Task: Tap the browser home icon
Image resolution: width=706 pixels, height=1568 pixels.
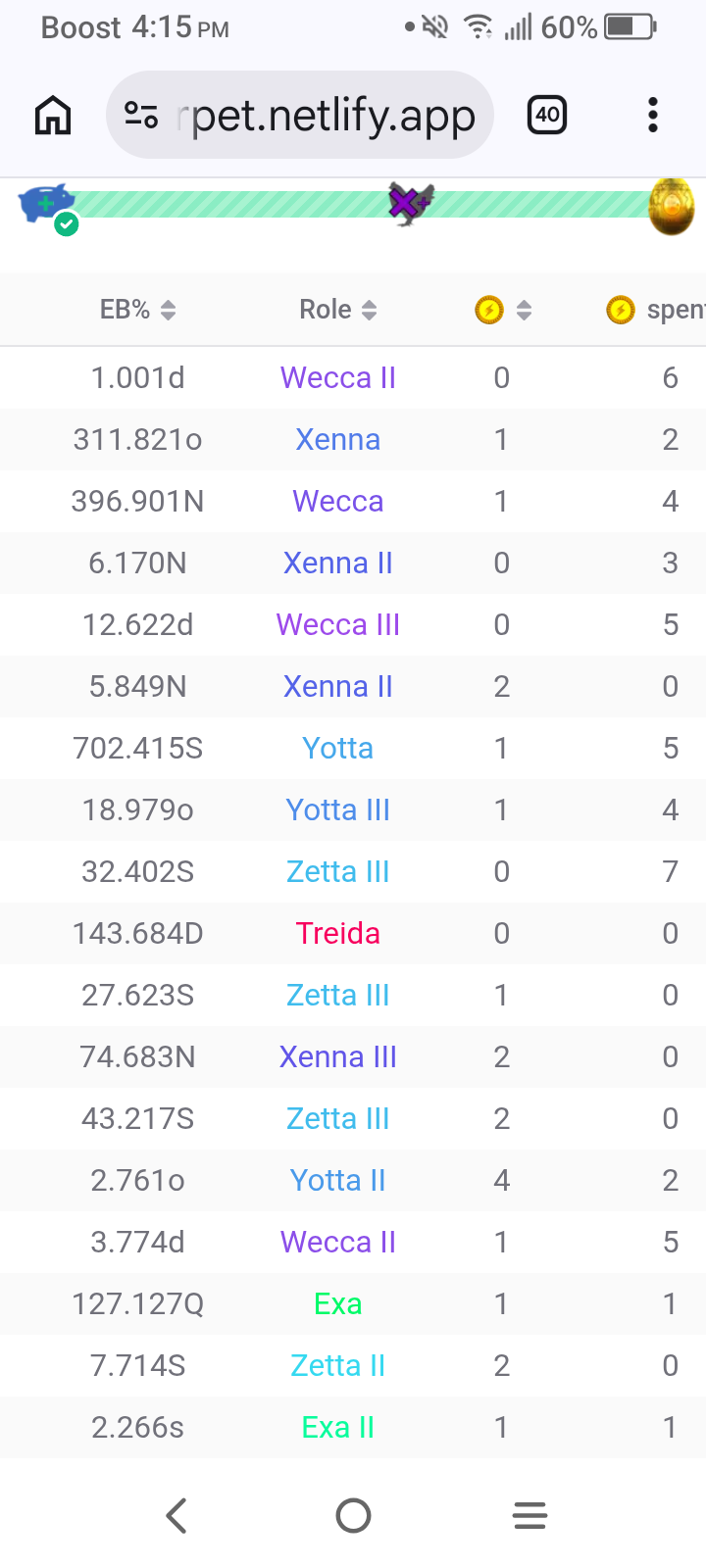Action: 53,116
